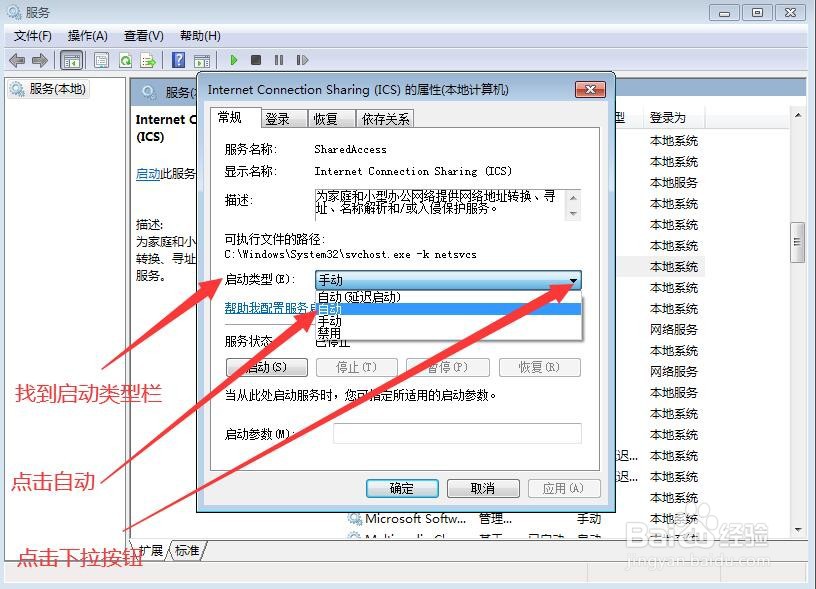
Task: Click the svchost.exe executable path text
Action: 350,254
